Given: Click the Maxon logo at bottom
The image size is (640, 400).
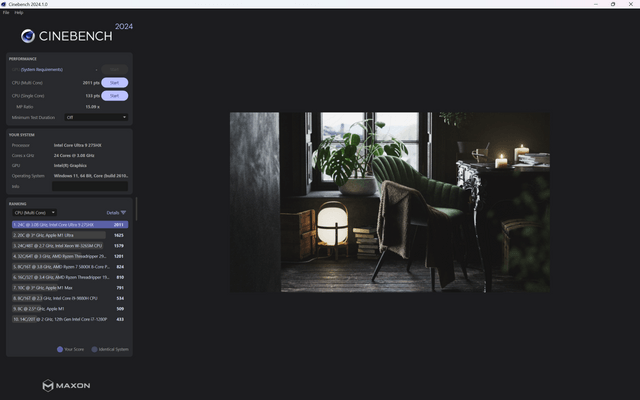Looking at the screenshot, I should (x=67, y=385).
